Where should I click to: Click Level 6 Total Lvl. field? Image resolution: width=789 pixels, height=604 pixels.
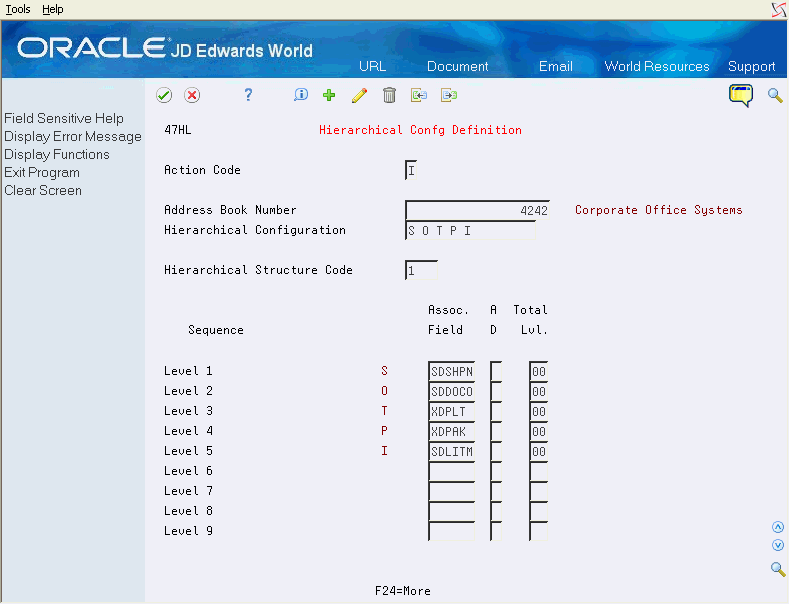pos(538,472)
